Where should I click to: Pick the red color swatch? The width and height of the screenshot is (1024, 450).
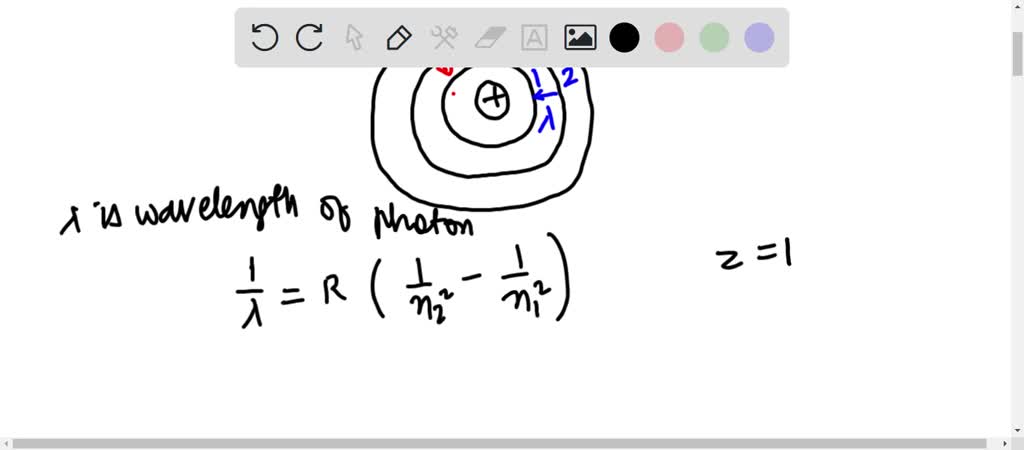[x=669, y=38]
